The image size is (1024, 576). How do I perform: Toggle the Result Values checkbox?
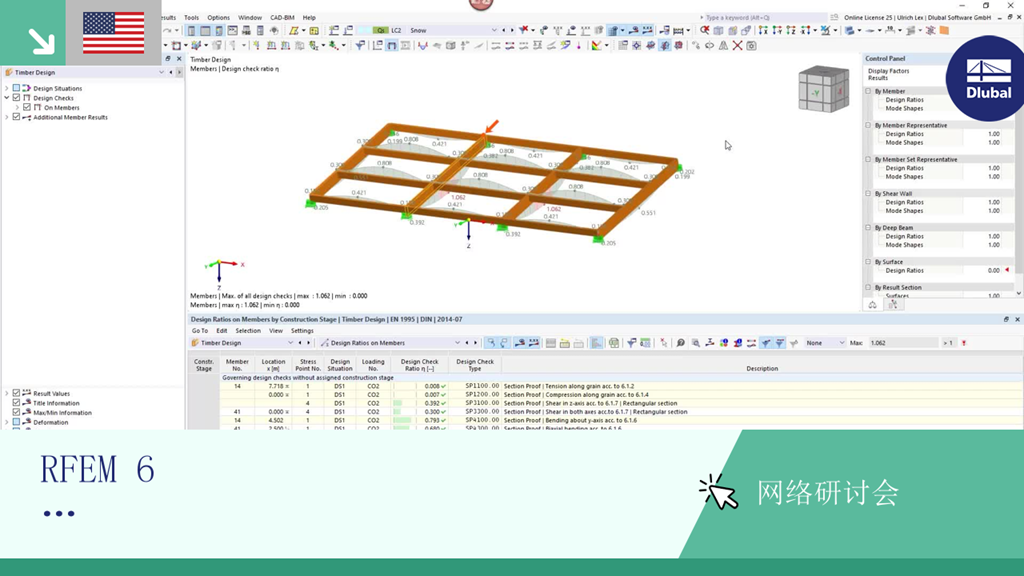click(16, 393)
